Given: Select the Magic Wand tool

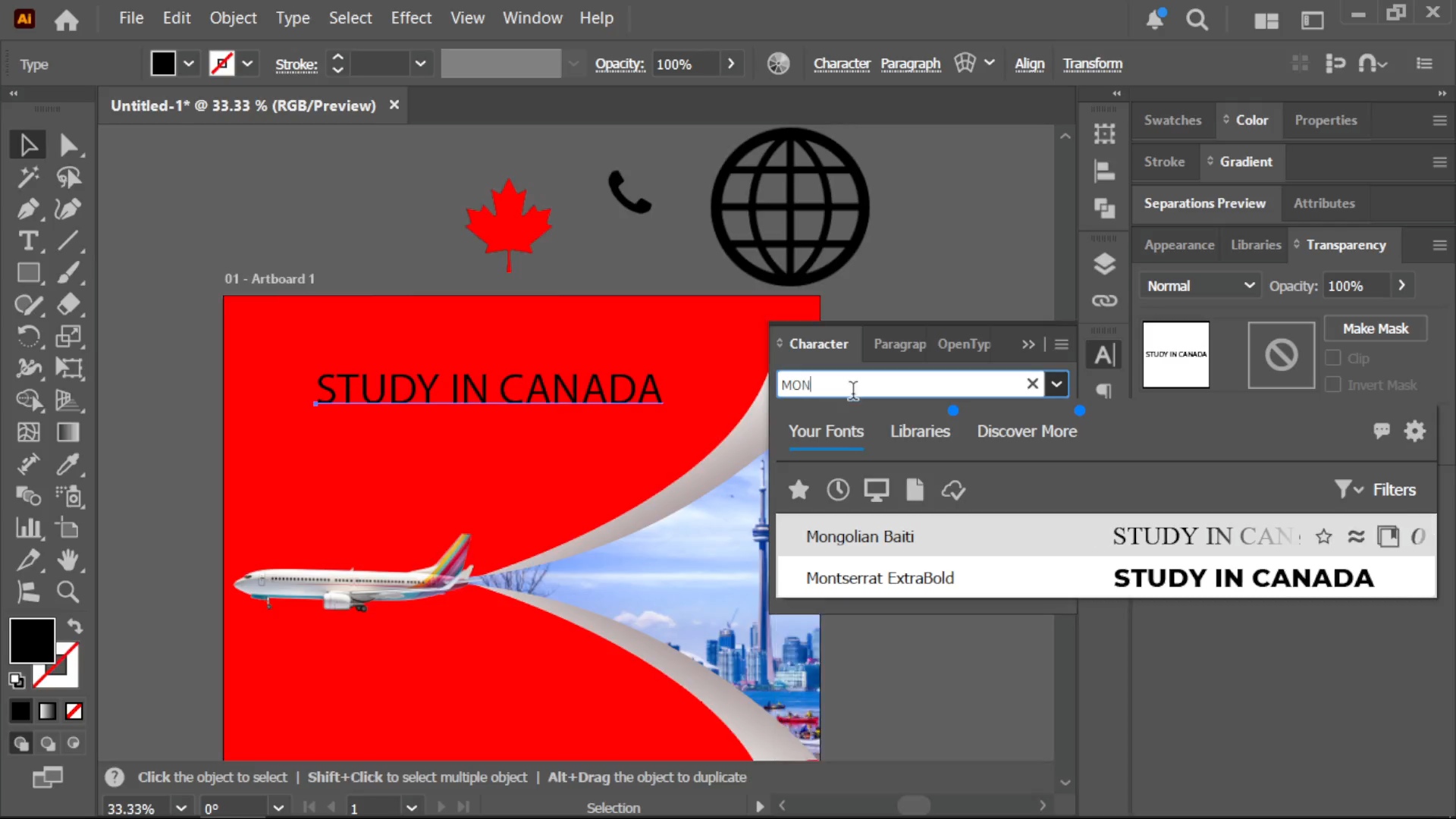Looking at the screenshot, I should click(28, 177).
